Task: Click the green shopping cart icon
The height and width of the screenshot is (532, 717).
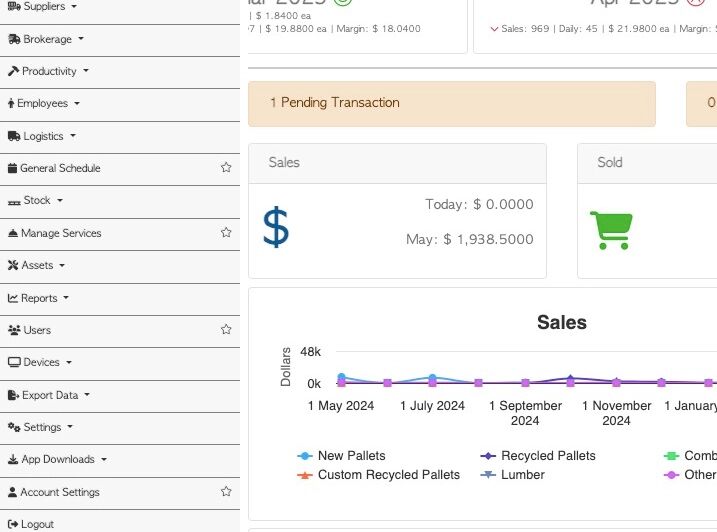Action: [610, 230]
